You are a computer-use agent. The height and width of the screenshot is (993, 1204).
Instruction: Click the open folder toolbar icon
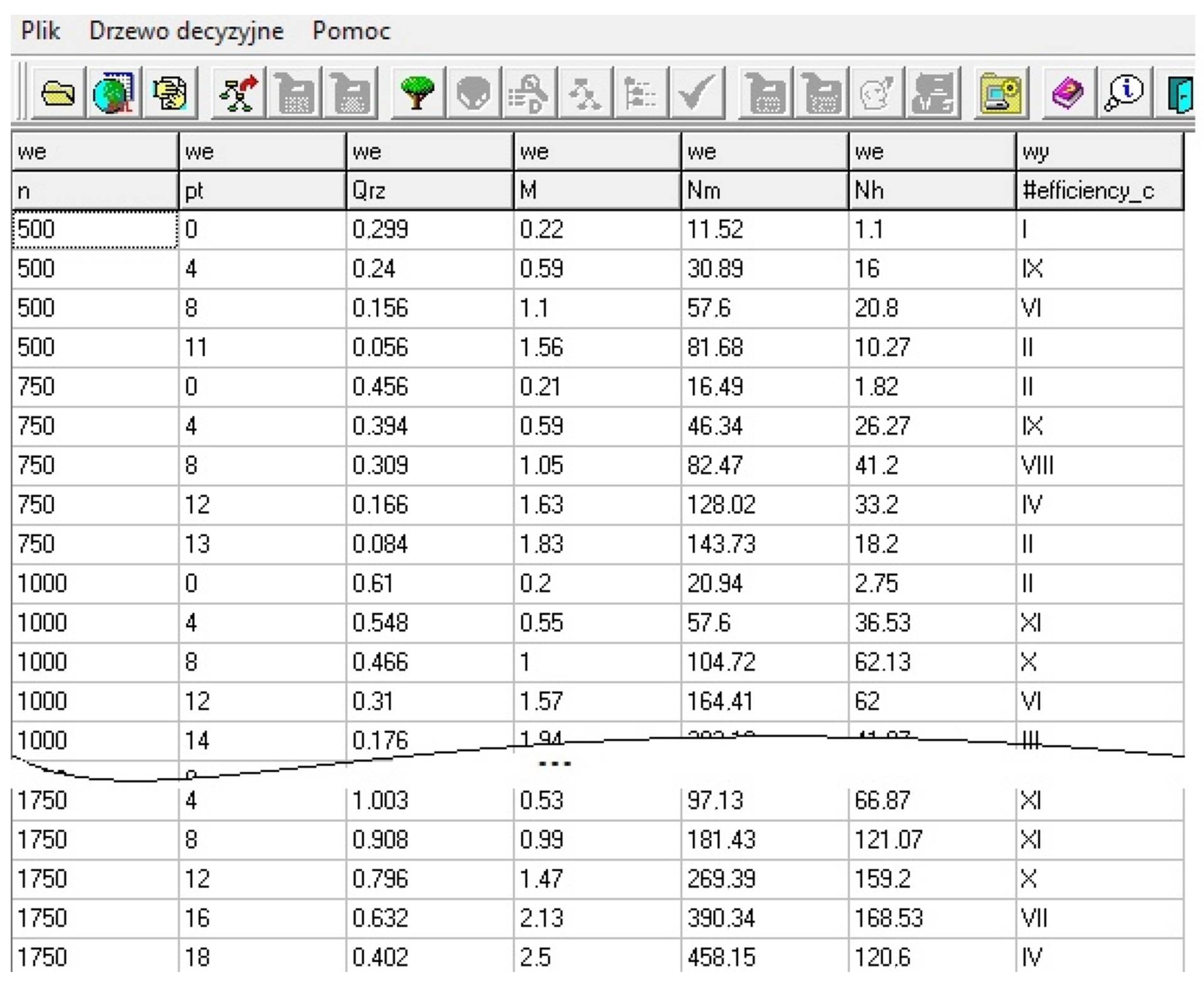click(x=58, y=93)
